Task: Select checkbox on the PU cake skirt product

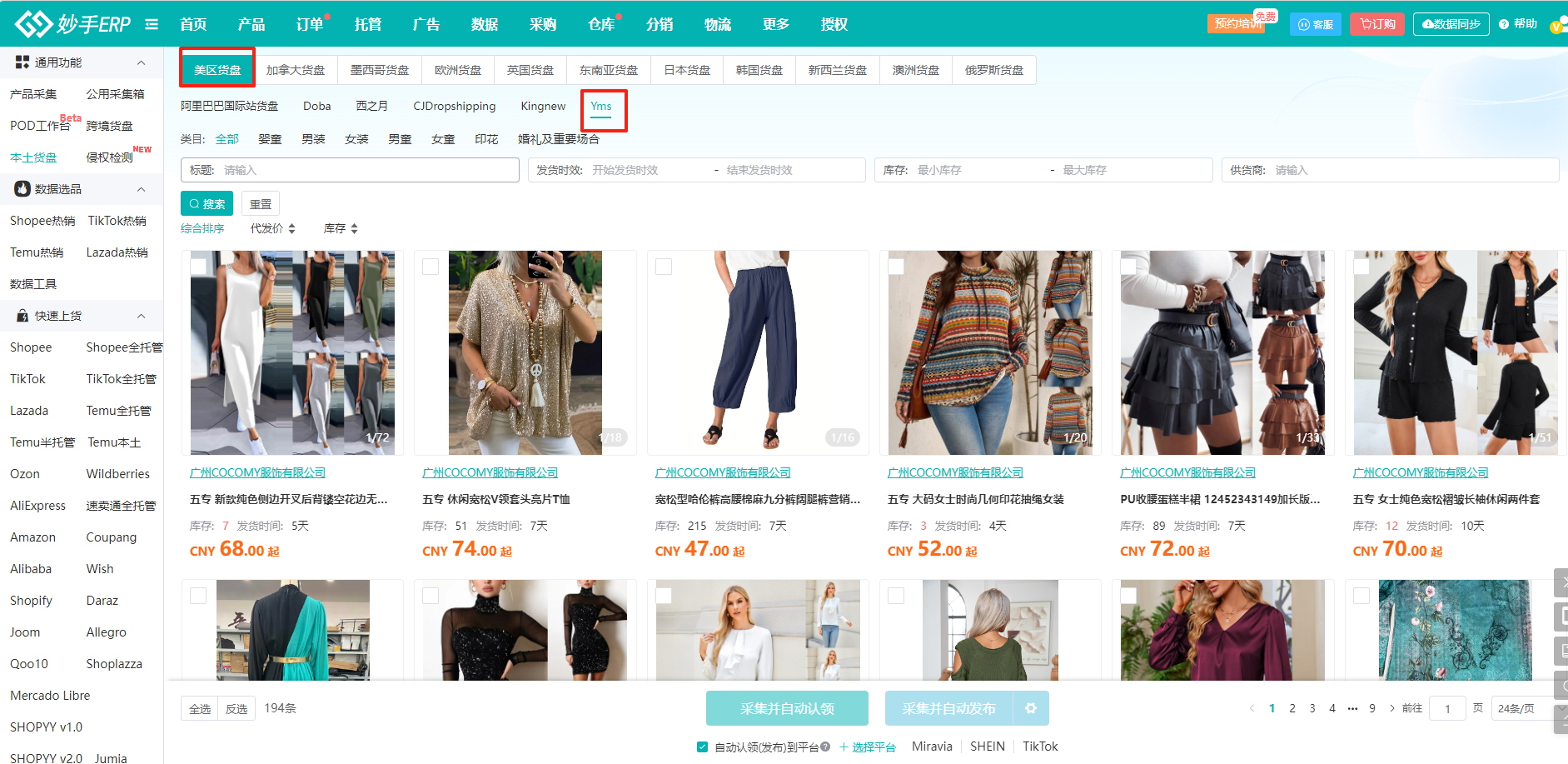Action: click(x=1128, y=267)
